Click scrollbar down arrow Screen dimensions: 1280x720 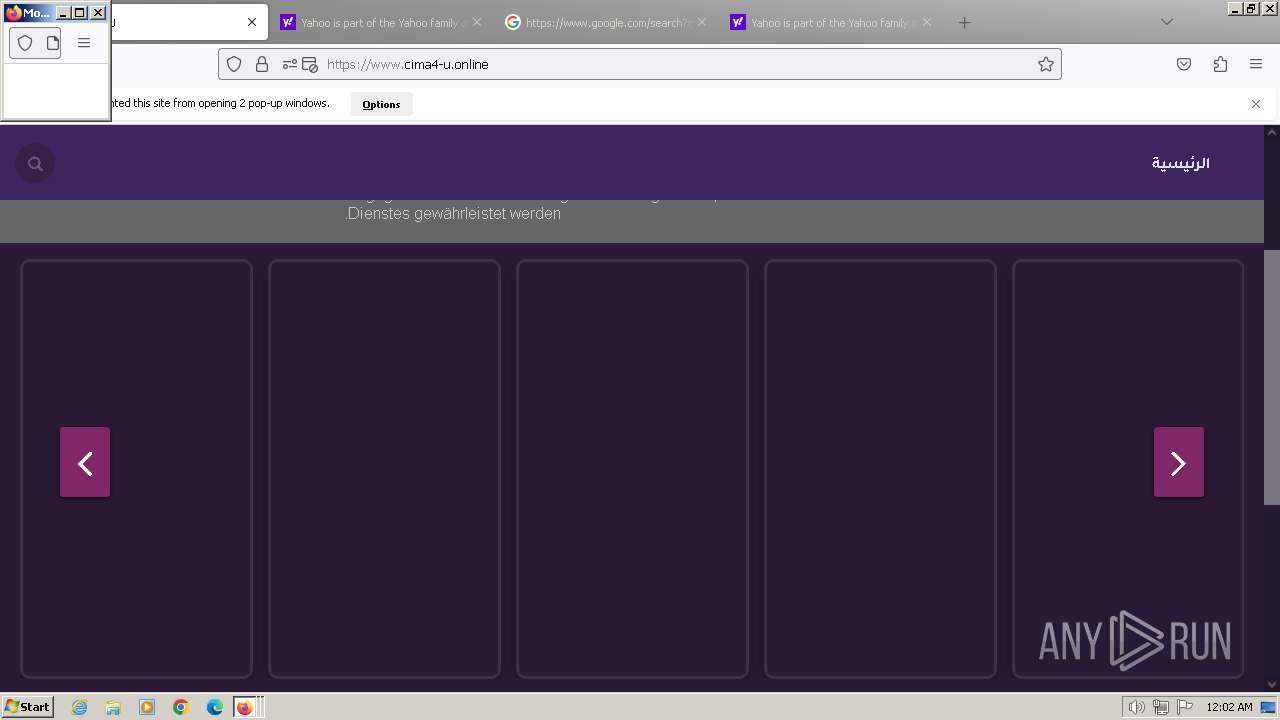tap(1272, 685)
